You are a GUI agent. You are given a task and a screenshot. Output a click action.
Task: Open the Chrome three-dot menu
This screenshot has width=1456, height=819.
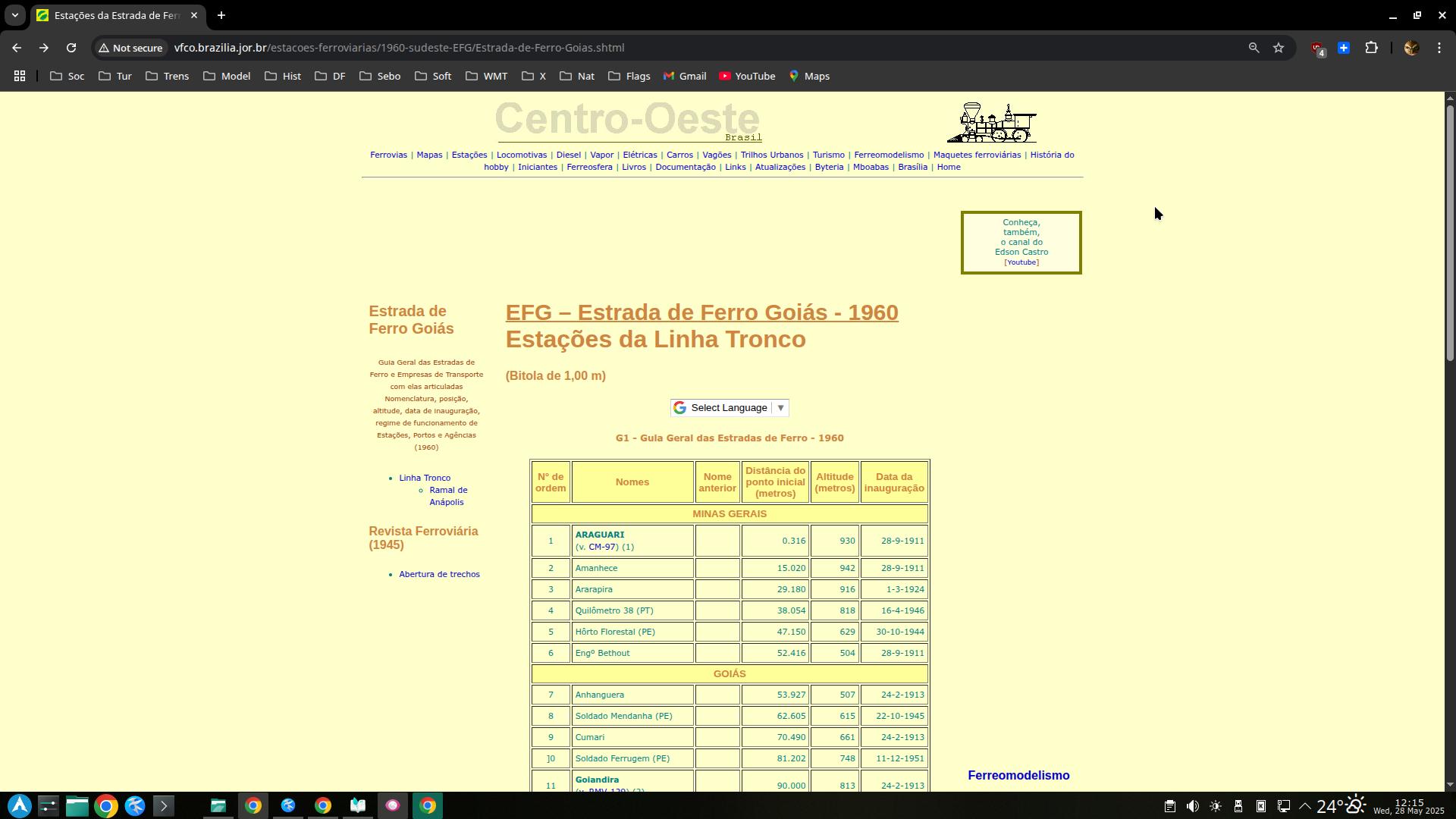[x=1439, y=48]
